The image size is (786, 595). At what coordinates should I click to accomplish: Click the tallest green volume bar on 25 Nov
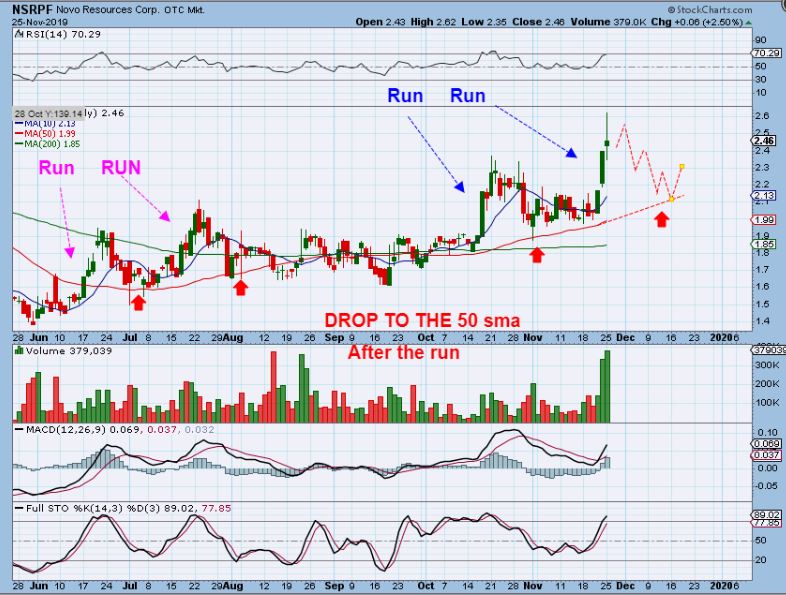point(607,386)
